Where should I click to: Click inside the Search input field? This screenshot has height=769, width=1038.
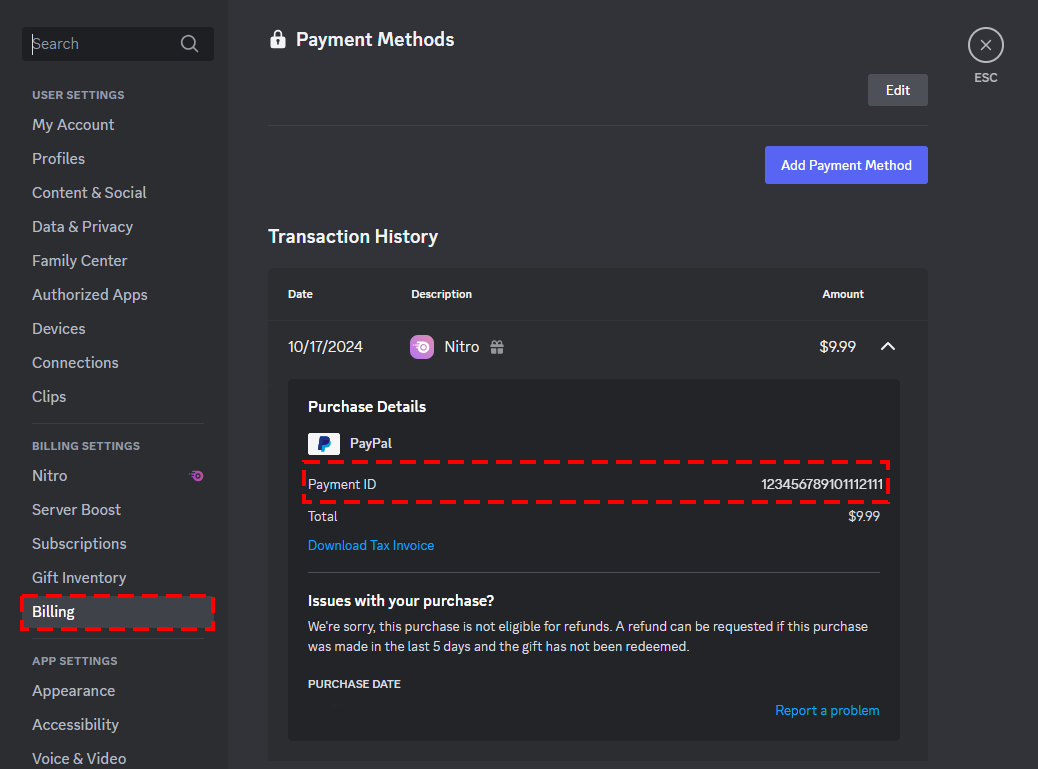(x=100, y=44)
